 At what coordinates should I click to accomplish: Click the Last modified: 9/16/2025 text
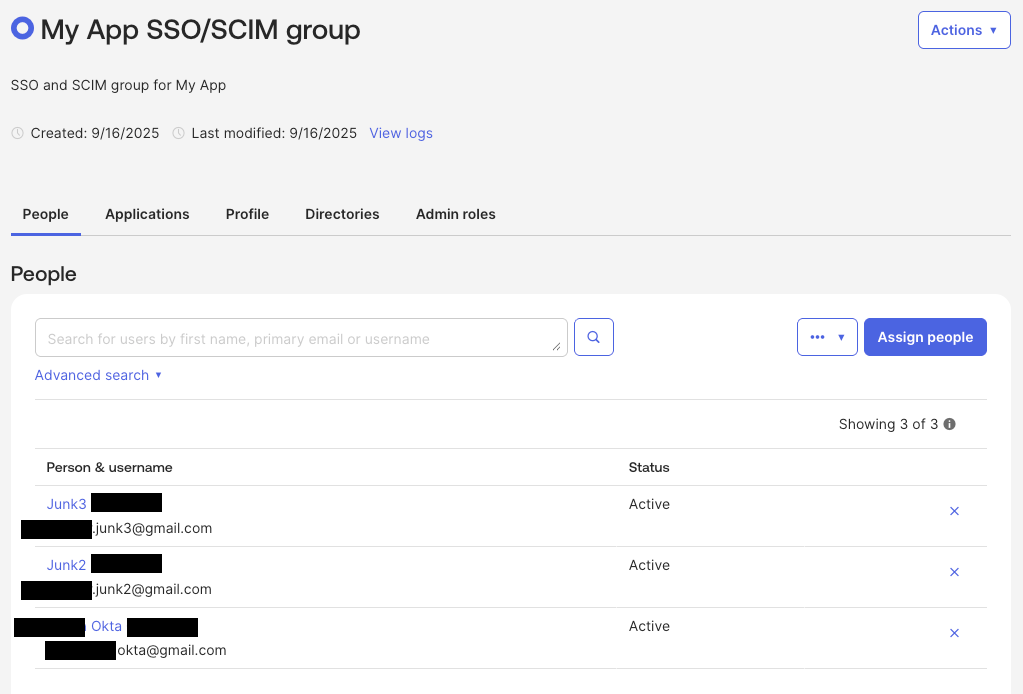coord(274,133)
